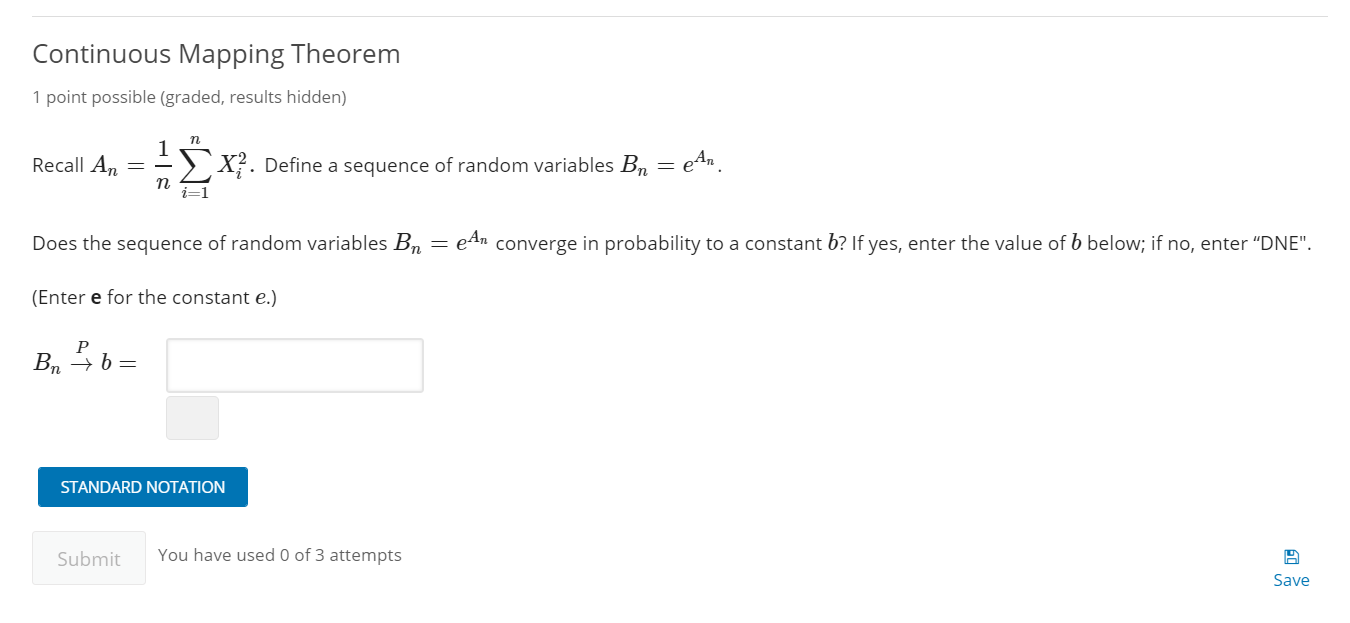Select the Continuous Mapping Theorem heading

(216, 54)
